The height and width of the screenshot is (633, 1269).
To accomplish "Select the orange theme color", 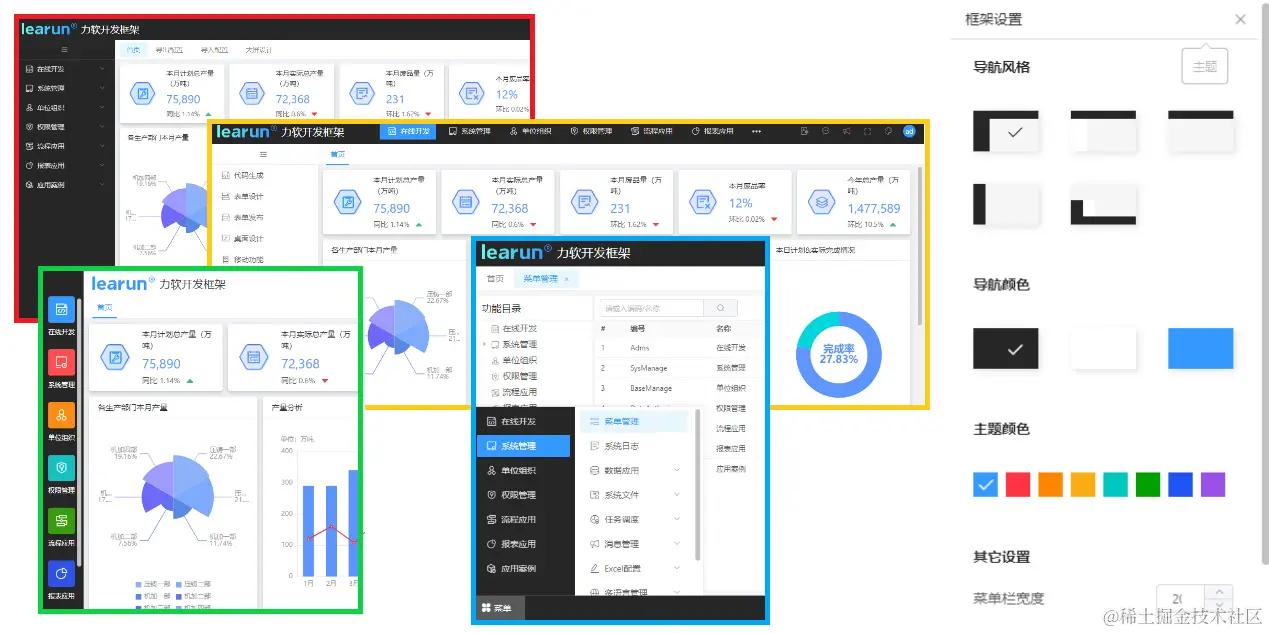I will pyautogui.click(x=1050, y=485).
